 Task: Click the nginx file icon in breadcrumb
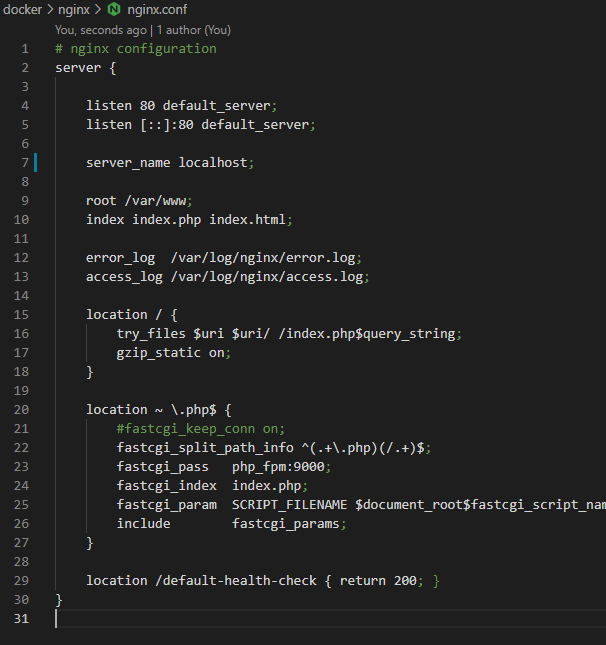tap(114, 9)
